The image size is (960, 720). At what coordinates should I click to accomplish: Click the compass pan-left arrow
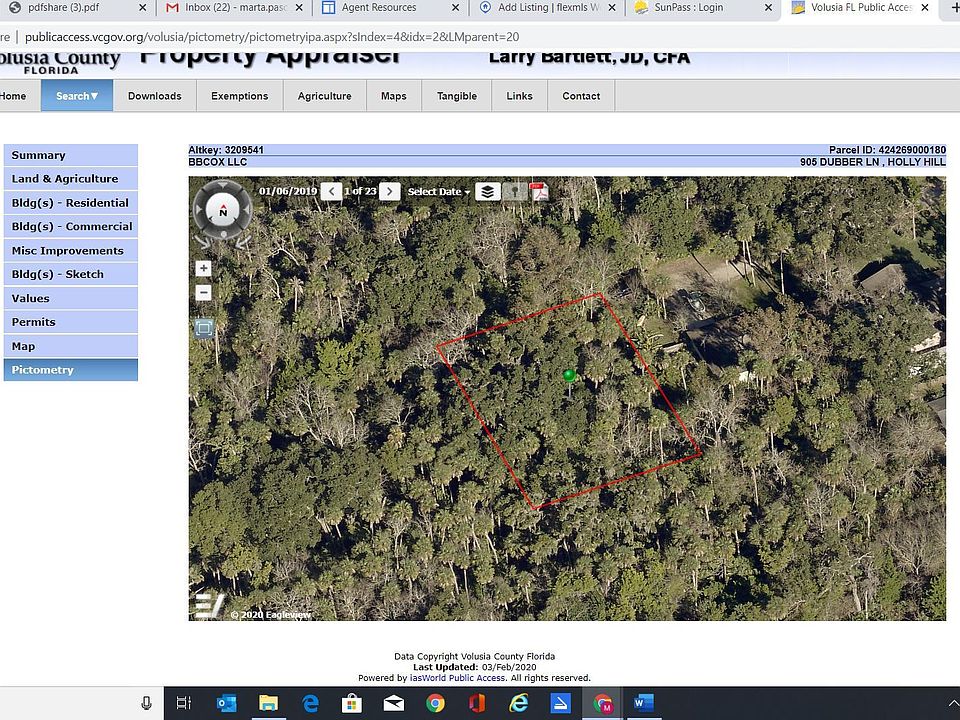[198, 210]
